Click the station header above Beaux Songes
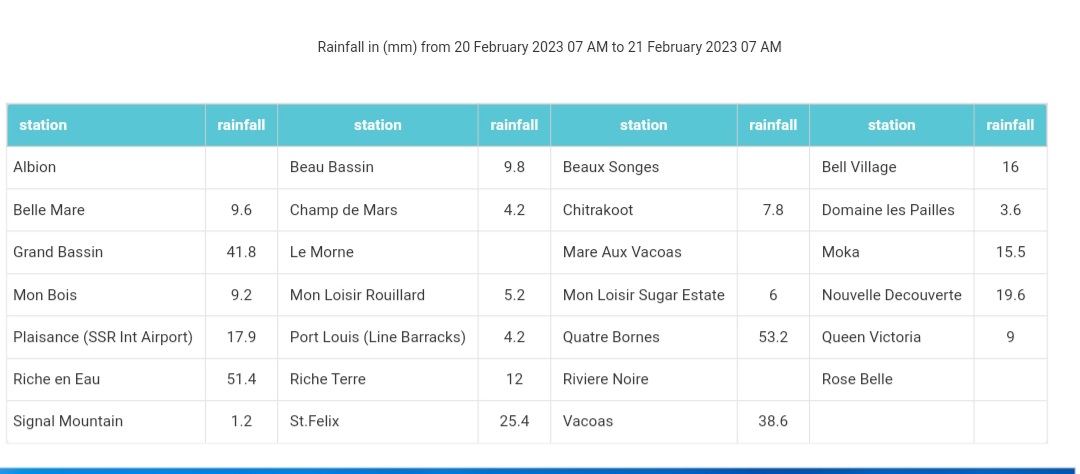 point(643,125)
